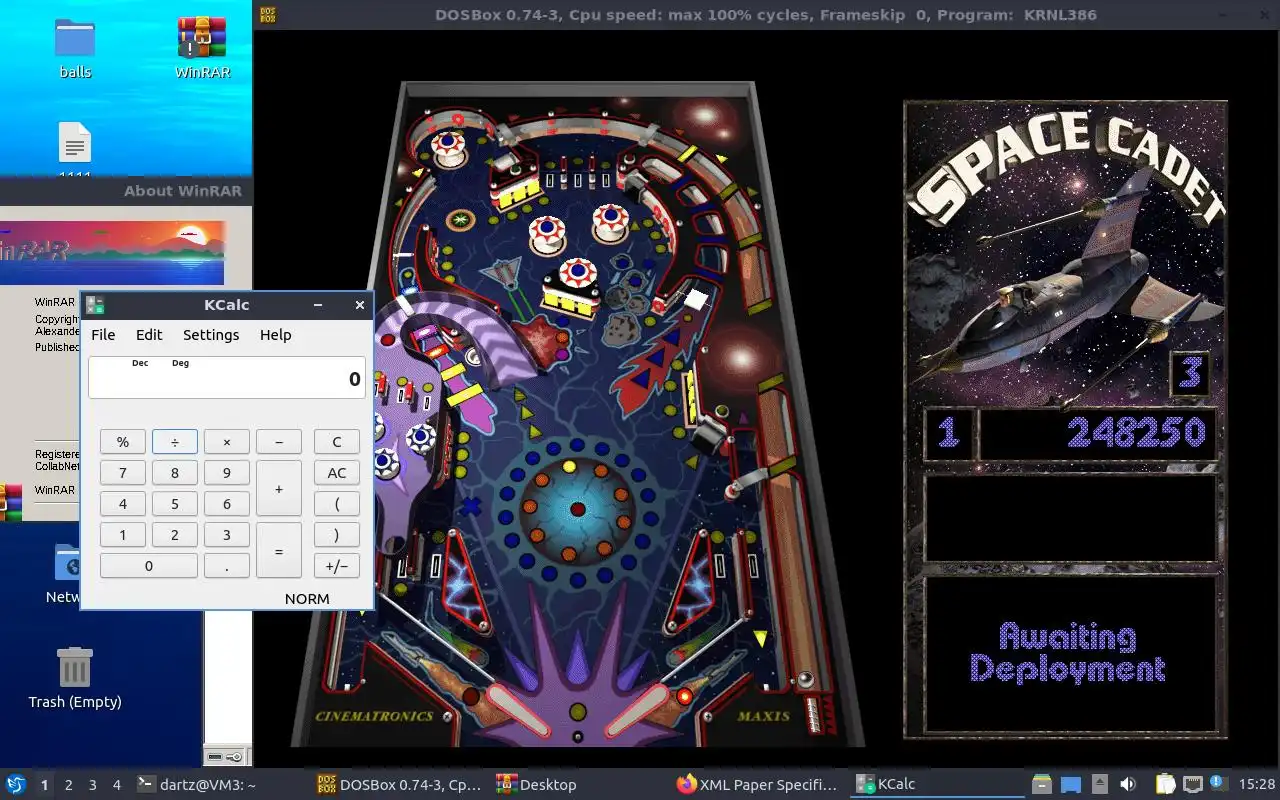Open KCalc Edit menu
The height and width of the screenshot is (800, 1280).
[x=149, y=335]
